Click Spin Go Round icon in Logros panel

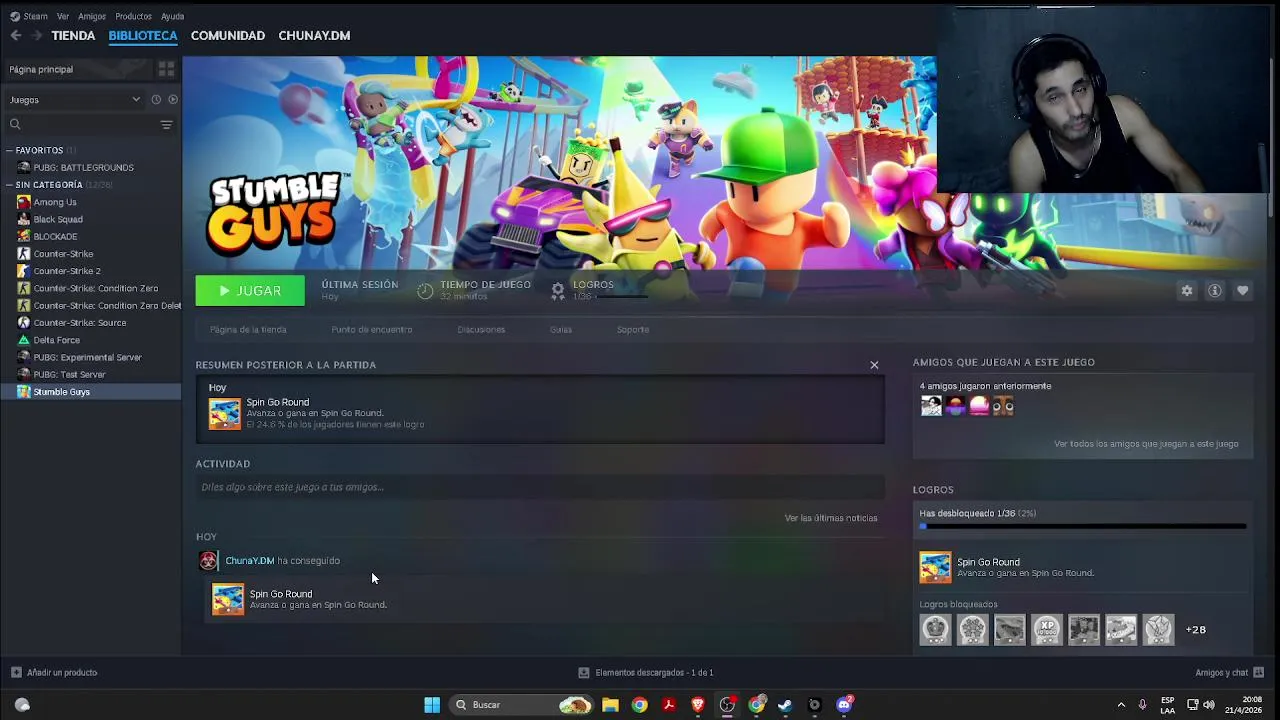935,567
